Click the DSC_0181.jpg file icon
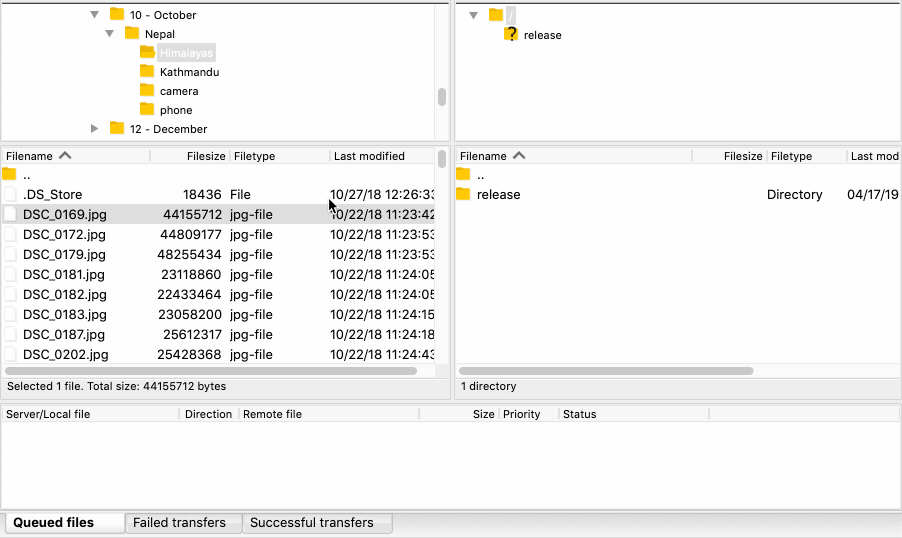Screen dimensions: 902x538 coord(10,274)
